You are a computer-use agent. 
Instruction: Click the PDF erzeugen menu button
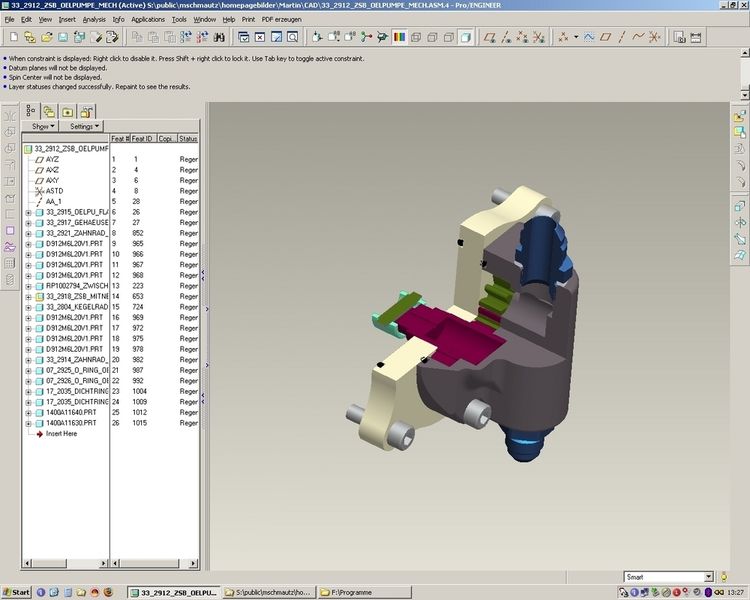click(x=281, y=19)
